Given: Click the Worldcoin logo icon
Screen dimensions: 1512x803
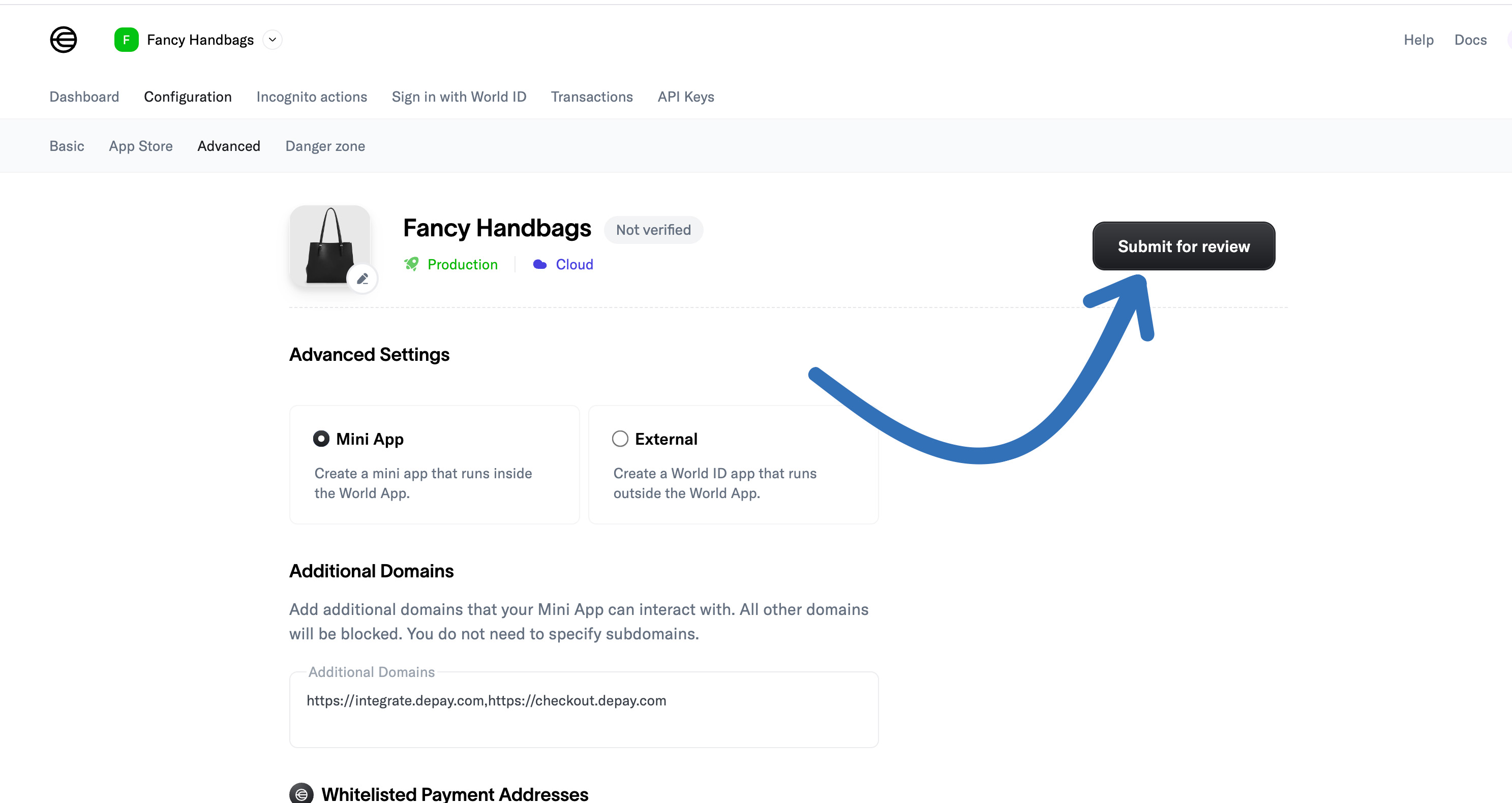Looking at the screenshot, I should tap(64, 40).
